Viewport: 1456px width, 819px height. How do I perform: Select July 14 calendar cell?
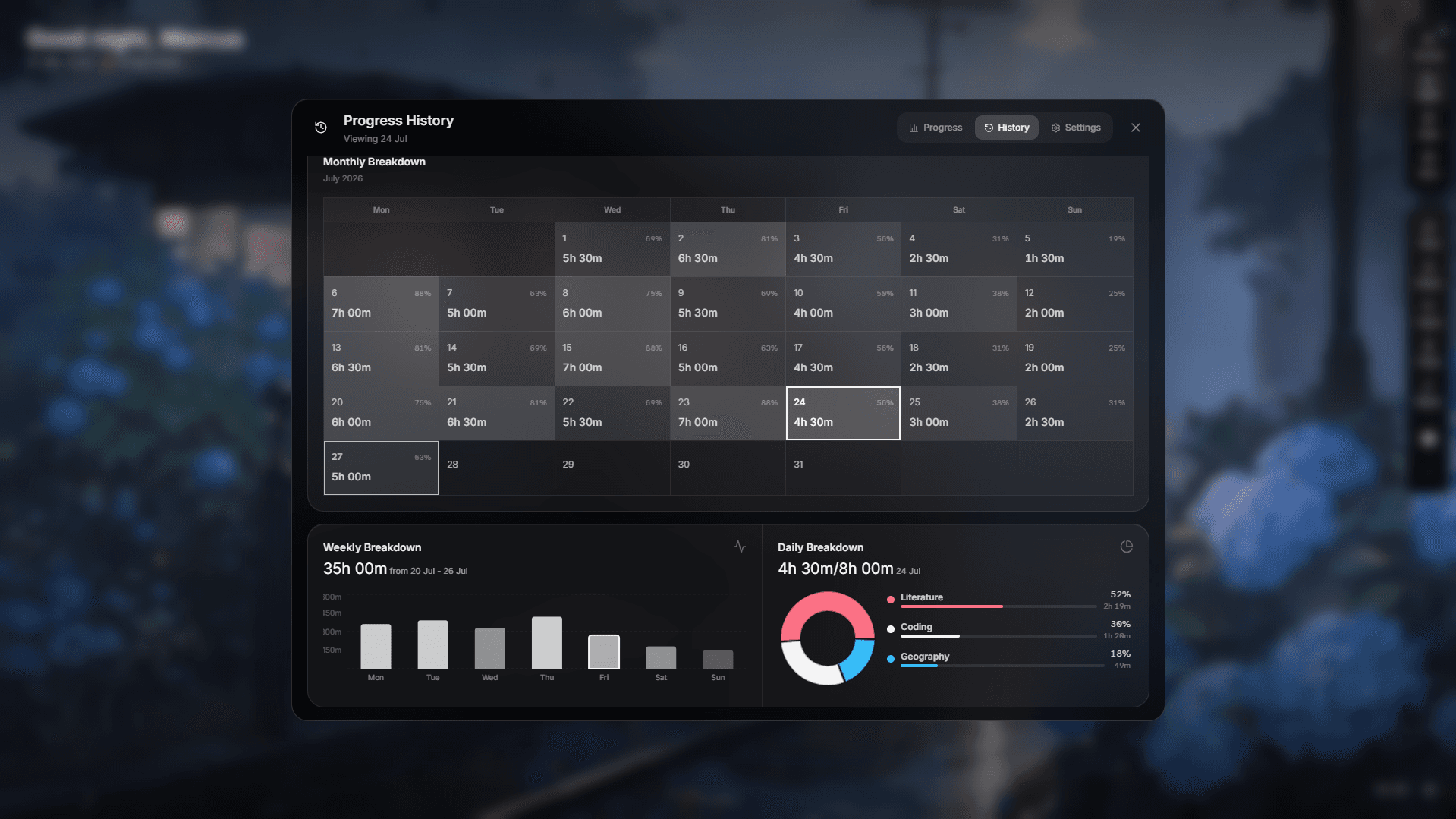497,358
